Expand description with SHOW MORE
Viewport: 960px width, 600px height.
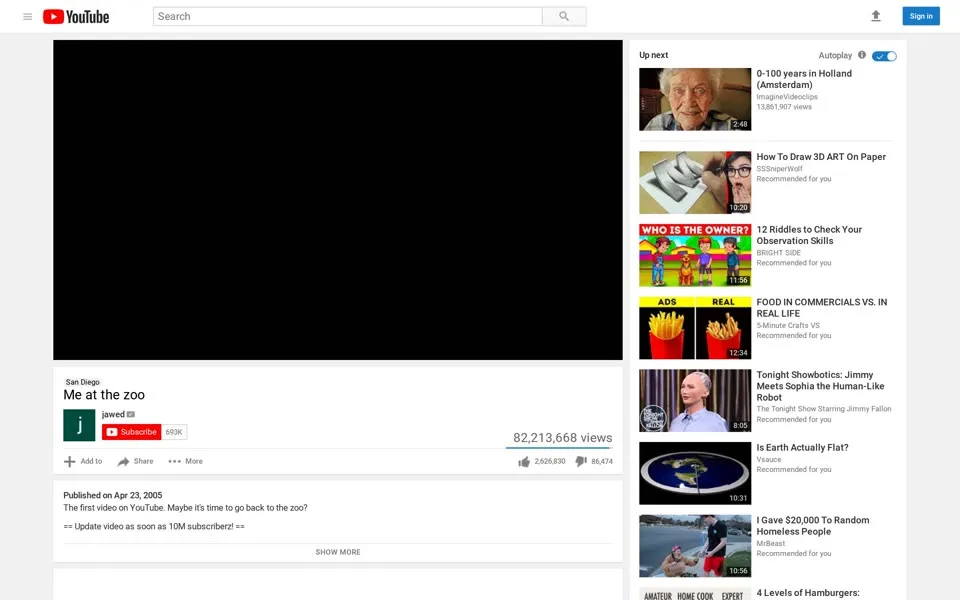point(338,552)
